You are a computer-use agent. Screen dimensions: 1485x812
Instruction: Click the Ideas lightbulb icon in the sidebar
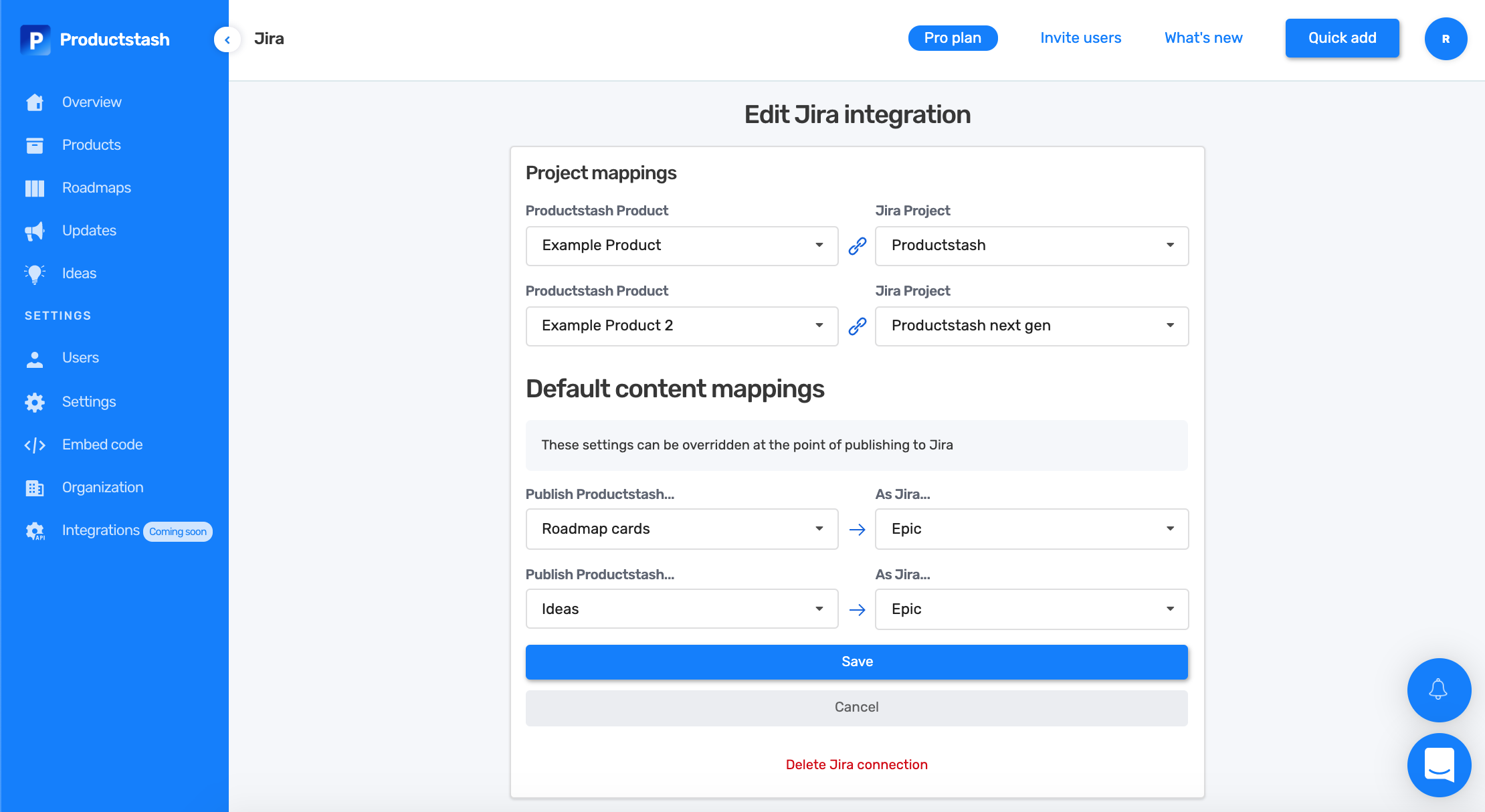35,274
